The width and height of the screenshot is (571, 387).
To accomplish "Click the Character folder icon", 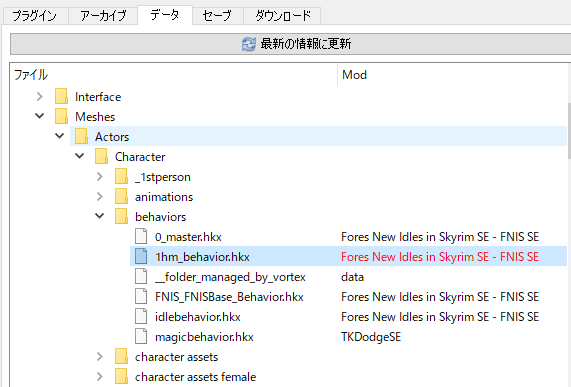I will 102,157.
